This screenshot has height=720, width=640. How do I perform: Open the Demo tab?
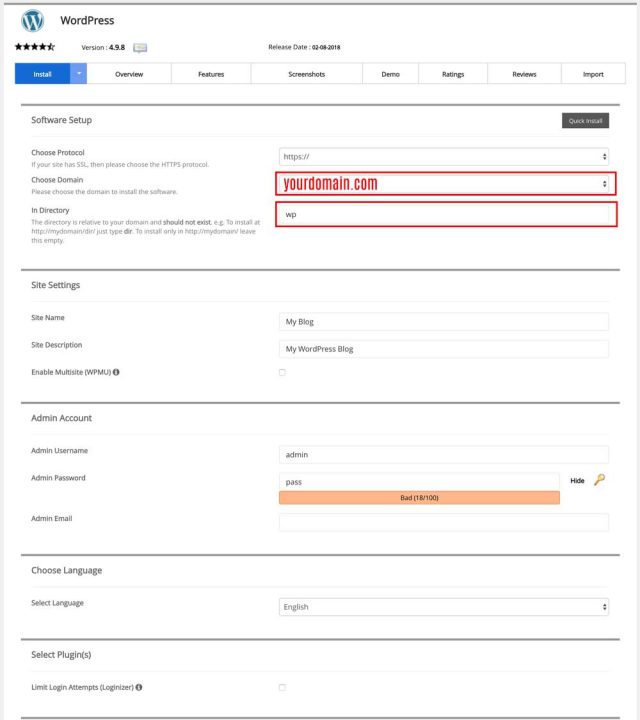click(390, 74)
